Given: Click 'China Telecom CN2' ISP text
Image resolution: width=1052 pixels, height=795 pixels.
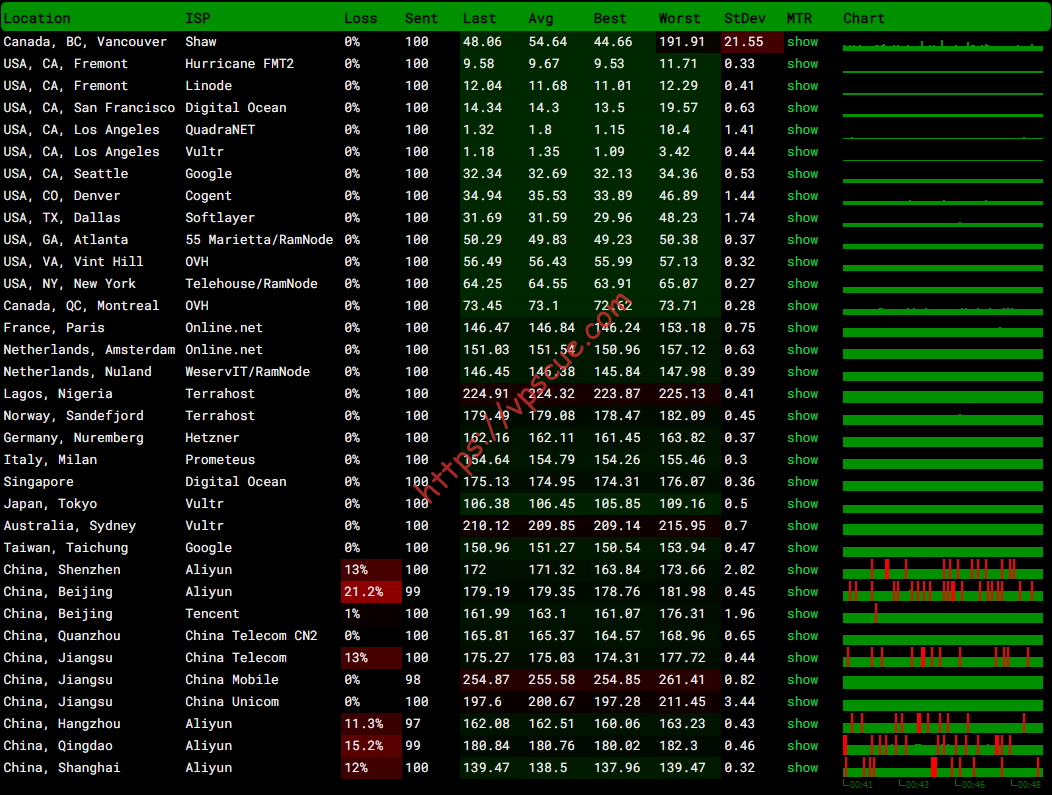Looking at the screenshot, I should tap(251, 636).
